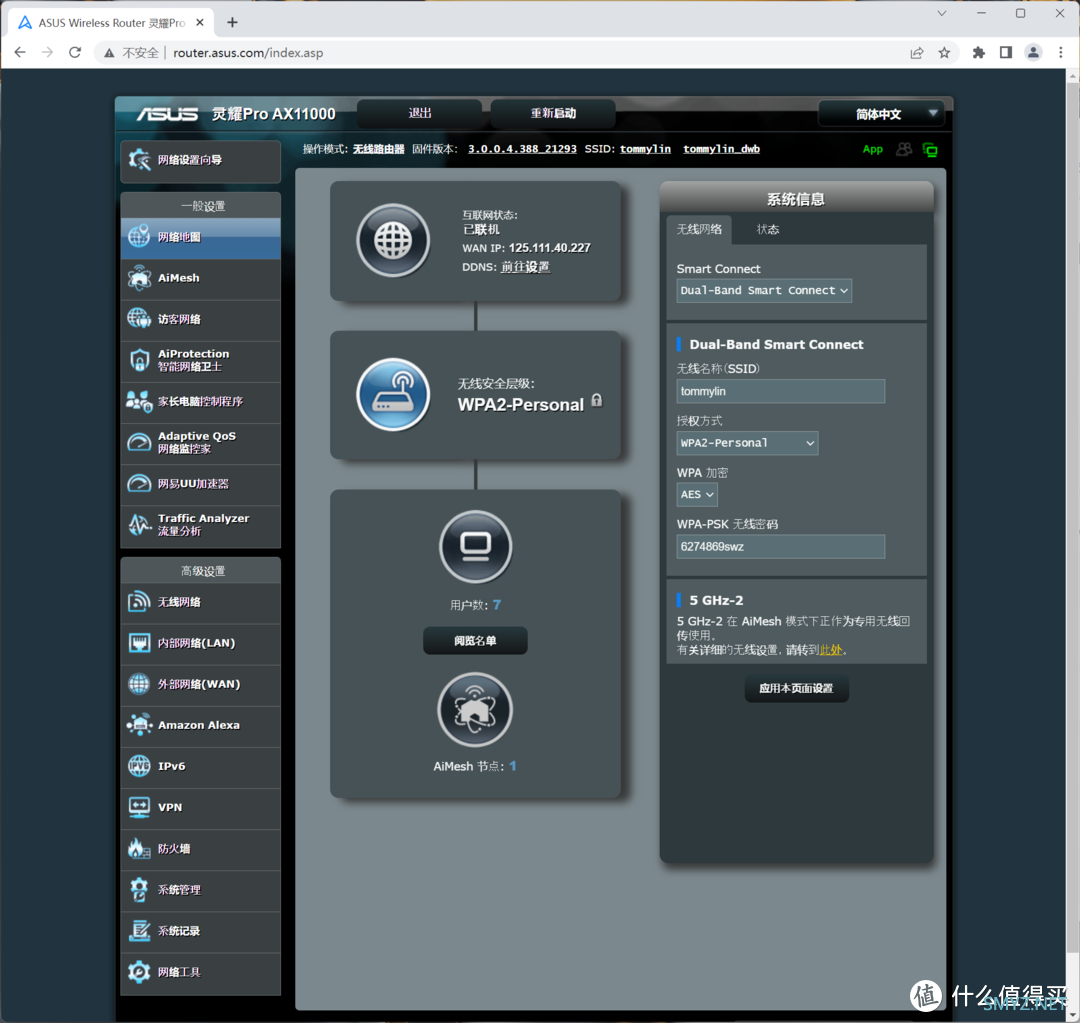This screenshot has width=1080, height=1023.
Task: Click the 重新启动 reboot button
Action: [x=553, y=113]
